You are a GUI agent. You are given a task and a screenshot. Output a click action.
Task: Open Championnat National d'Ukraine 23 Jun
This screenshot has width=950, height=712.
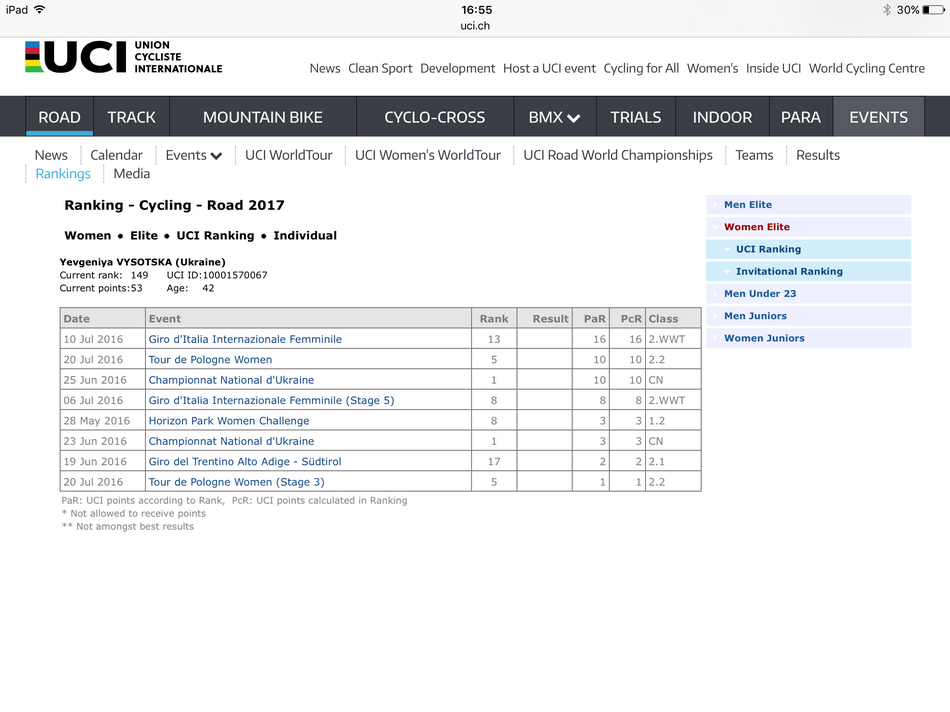[x=231, y=441]
